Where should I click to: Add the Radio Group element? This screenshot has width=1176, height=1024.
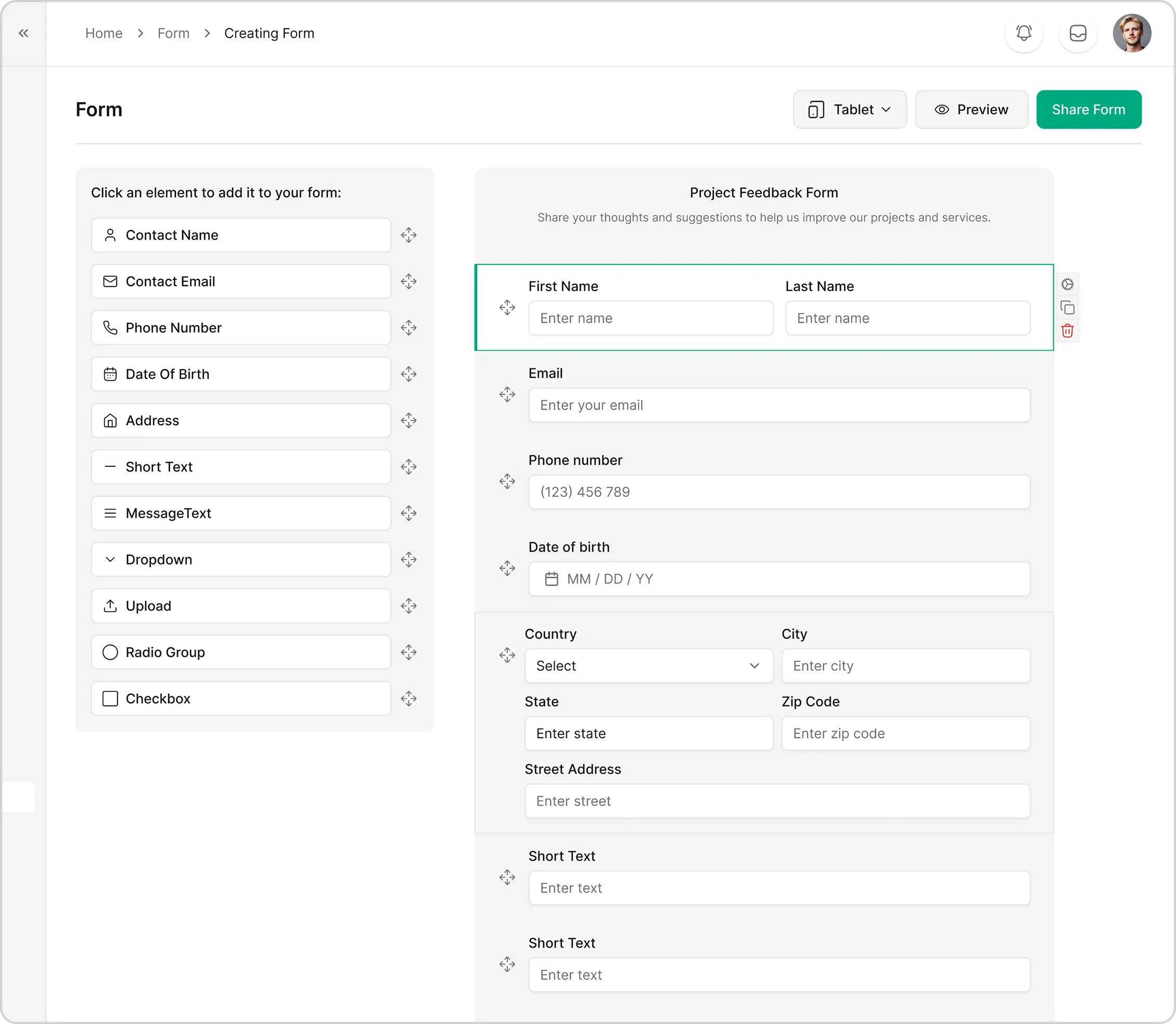point(240,652)
